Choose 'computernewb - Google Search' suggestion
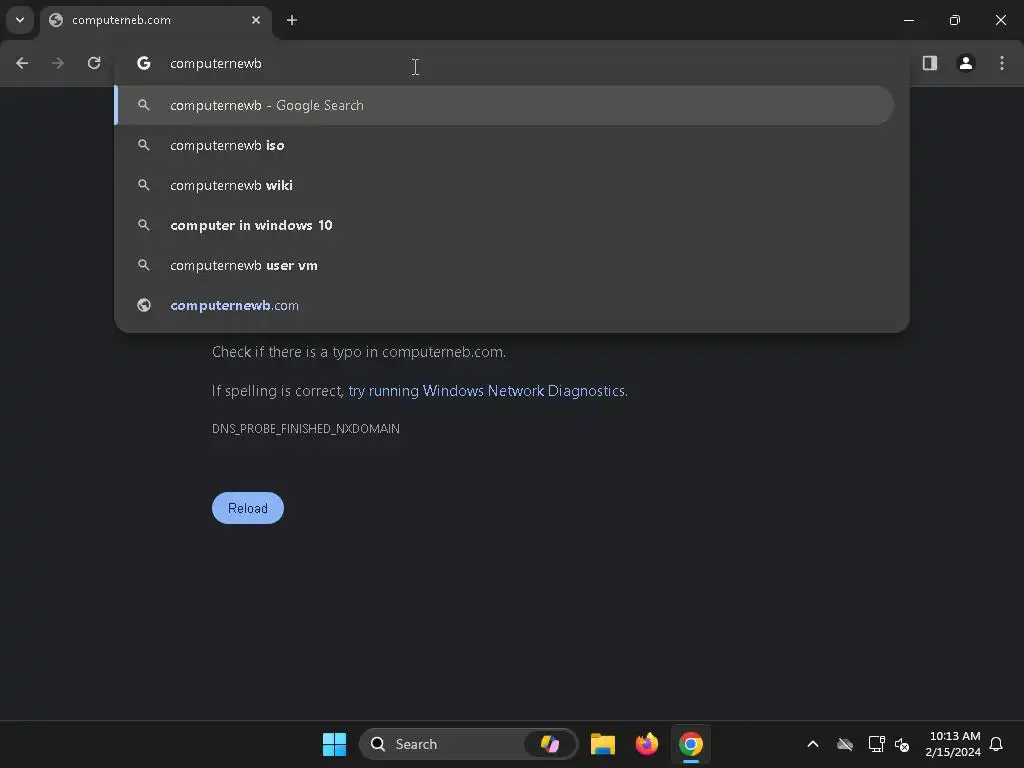 504,105
